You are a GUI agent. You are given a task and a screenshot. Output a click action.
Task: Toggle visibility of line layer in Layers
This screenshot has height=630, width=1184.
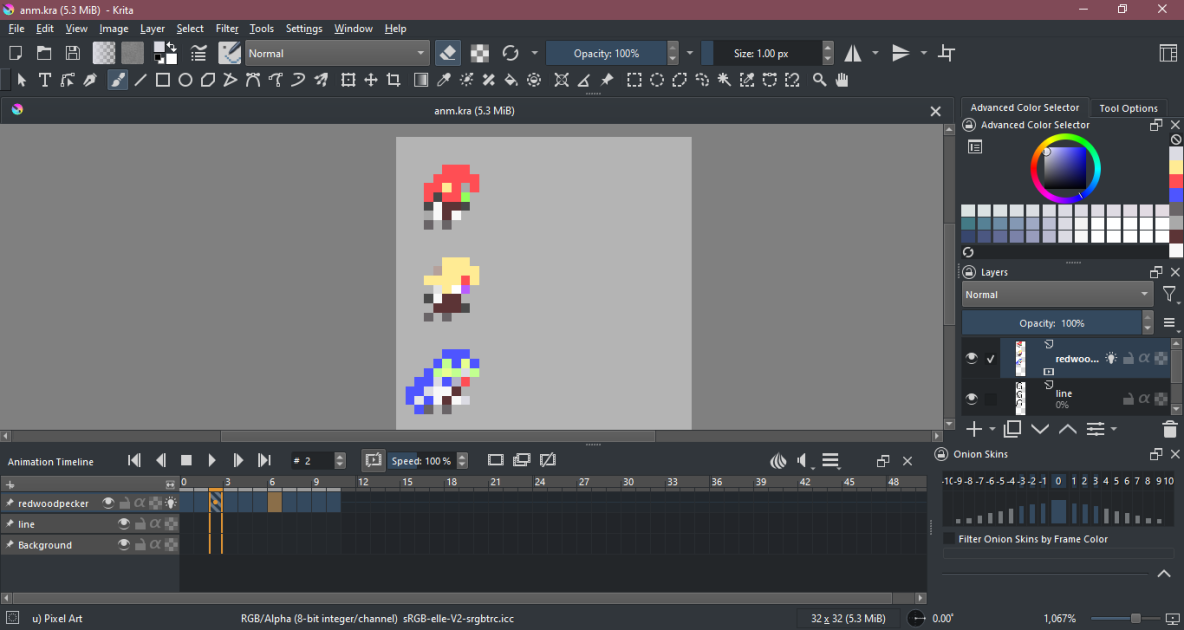972,399
